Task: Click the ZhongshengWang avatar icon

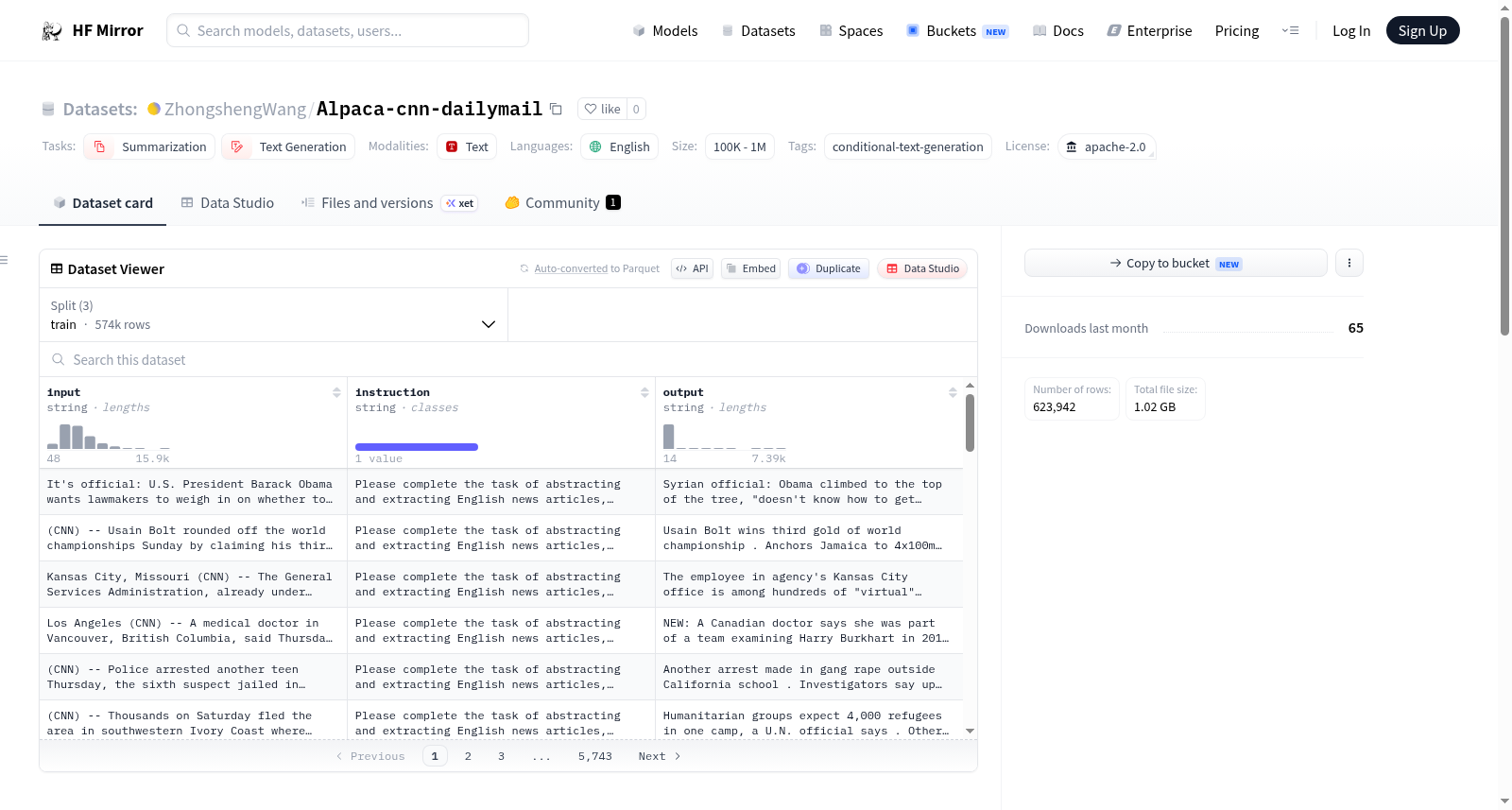Action: click(154, 109)
